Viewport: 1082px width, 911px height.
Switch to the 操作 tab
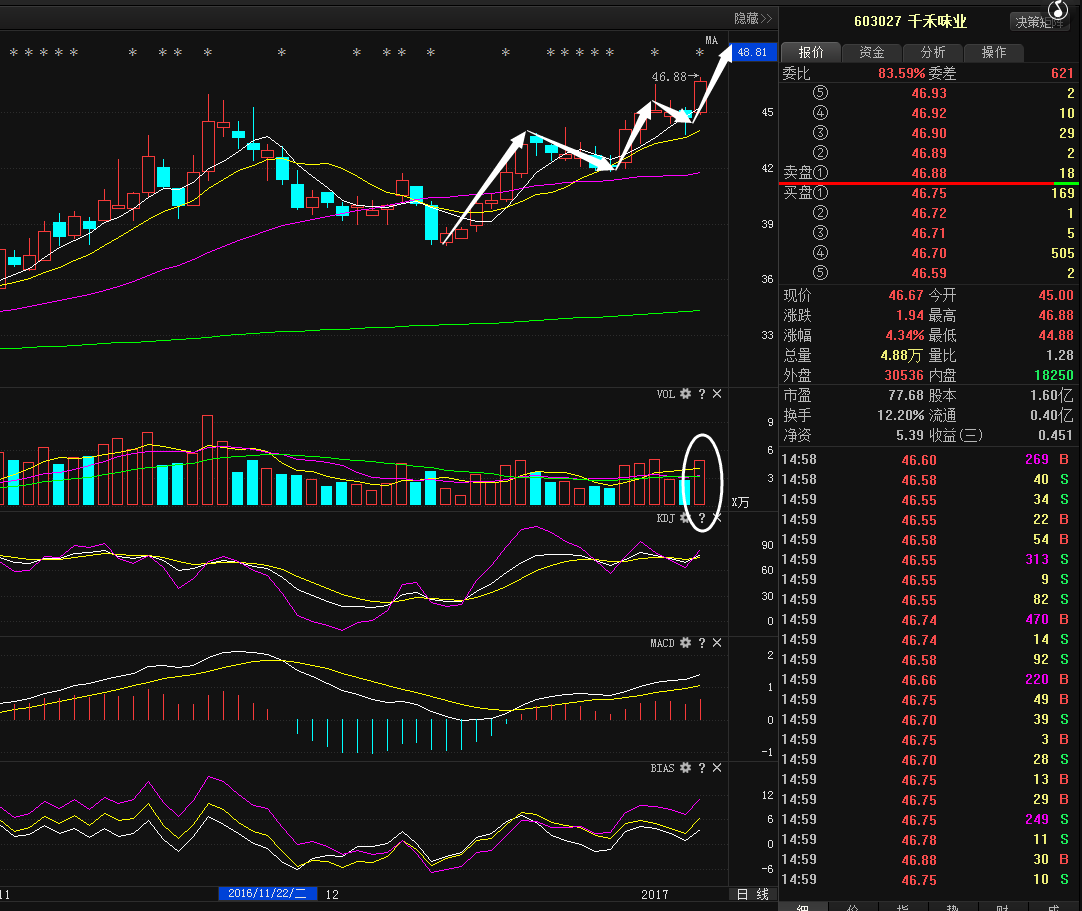coord(994,52)
